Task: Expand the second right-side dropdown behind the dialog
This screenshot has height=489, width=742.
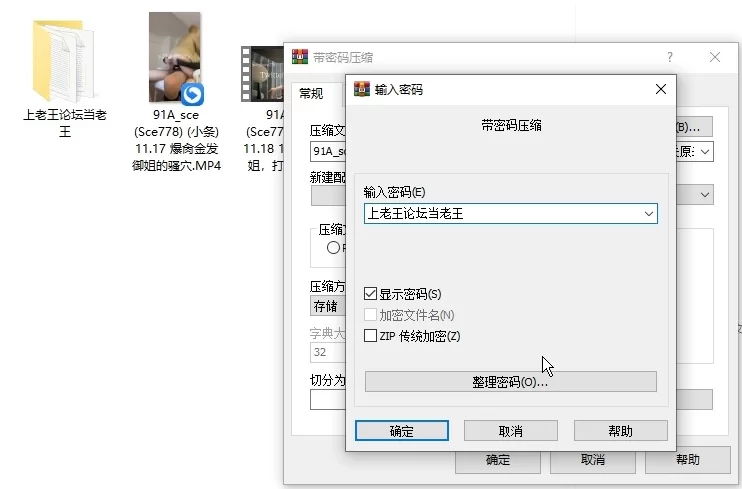Action: pyautogui.click(x=705, y=194)
